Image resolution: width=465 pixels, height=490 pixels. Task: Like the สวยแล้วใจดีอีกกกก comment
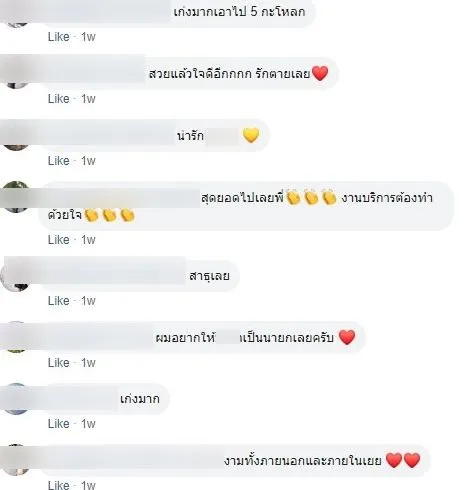[59, 99]
